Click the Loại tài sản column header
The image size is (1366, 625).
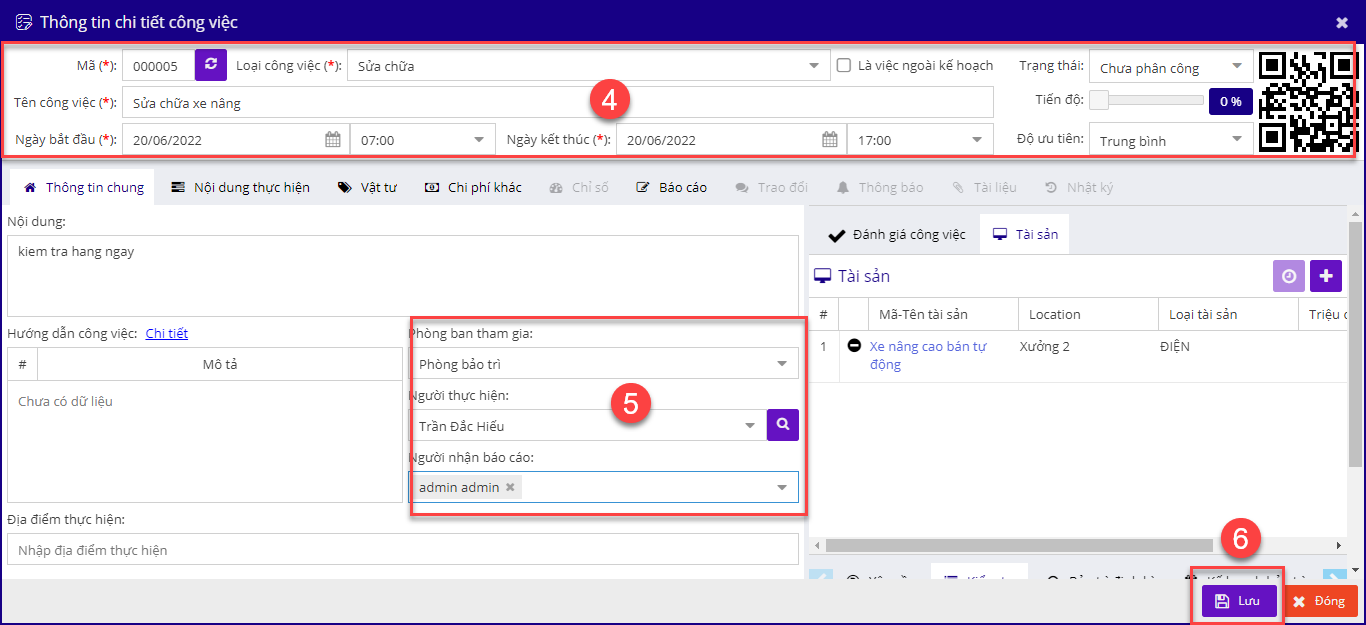(x=1228, y=314)
